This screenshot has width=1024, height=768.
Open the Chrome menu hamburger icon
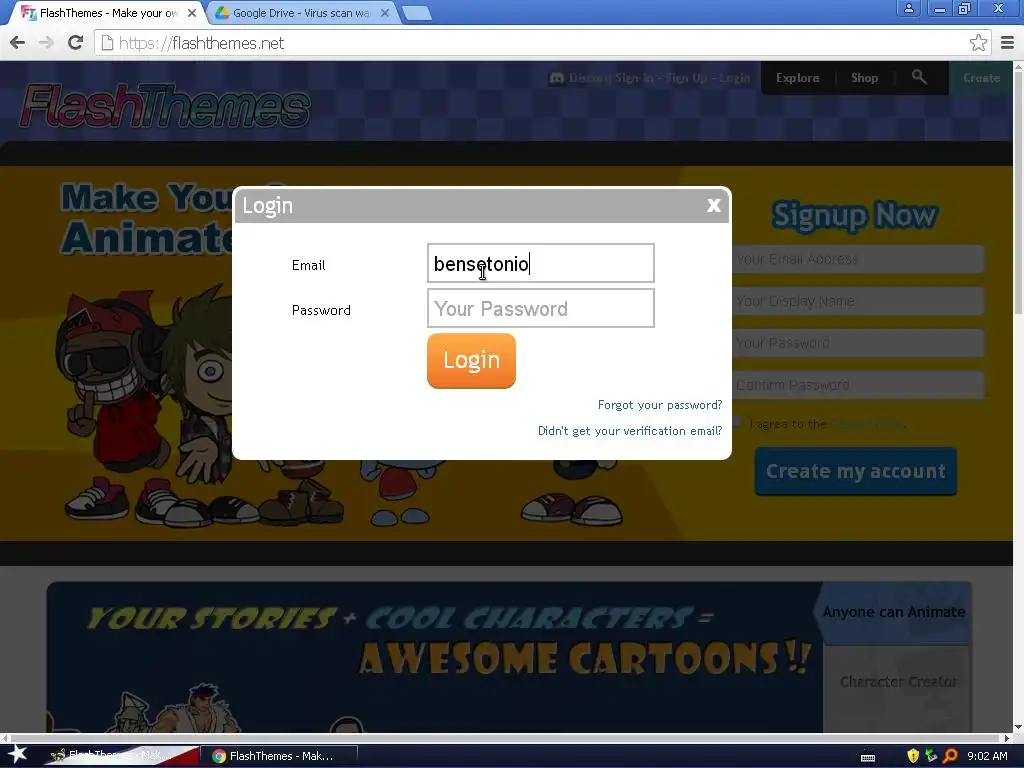[1007, 43]
